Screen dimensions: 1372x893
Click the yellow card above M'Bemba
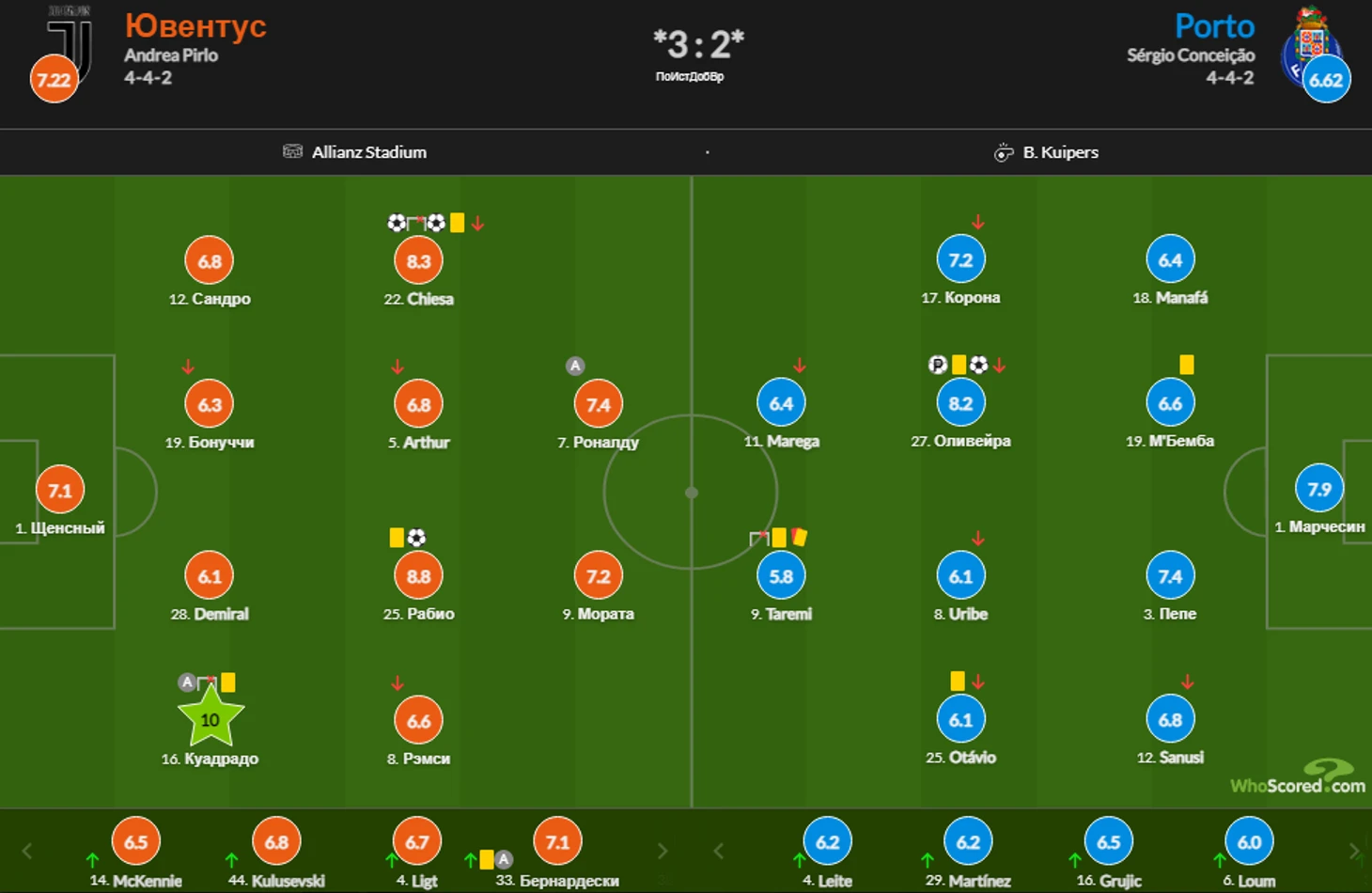(x=1187, y=365)
